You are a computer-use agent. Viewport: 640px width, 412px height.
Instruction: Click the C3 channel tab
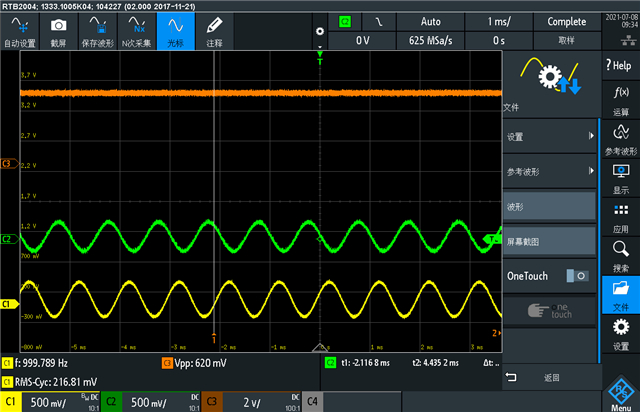pos(212,402)
